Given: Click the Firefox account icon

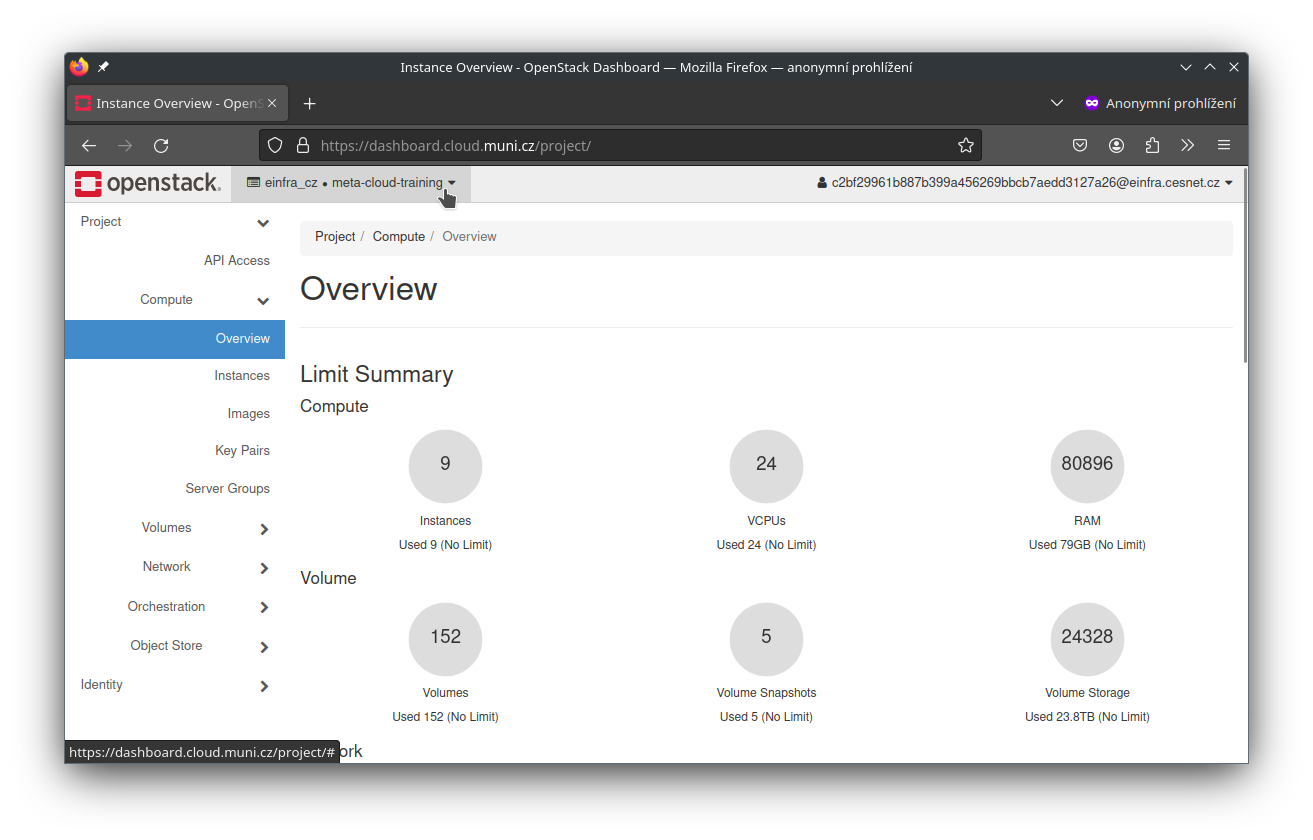Looking at the screenshot, I should (1116, 146).
